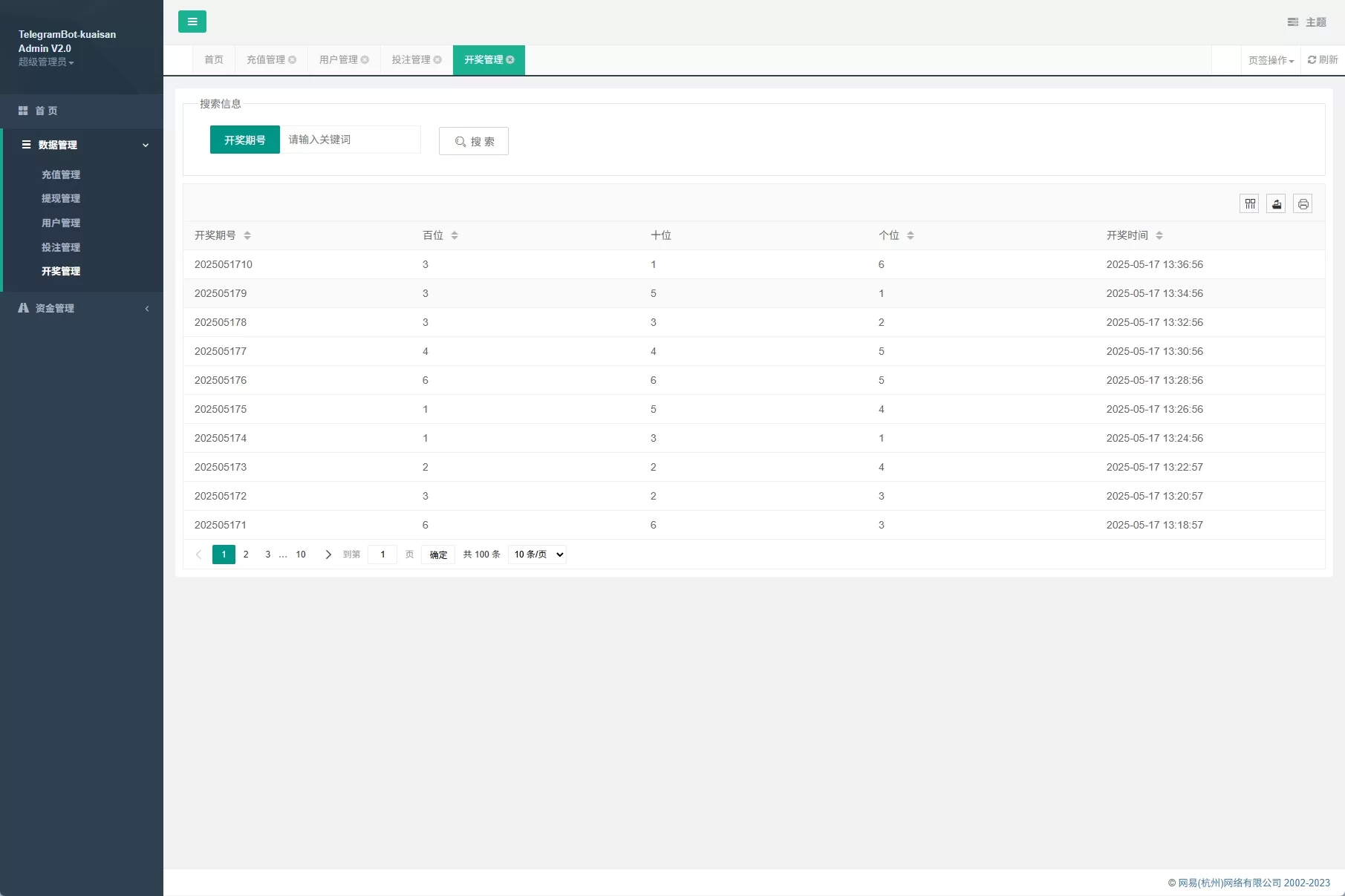Open the 页签操作 dropdown
The width and height of the screenshot is (1345, 896).
(x=1271, y=60)
